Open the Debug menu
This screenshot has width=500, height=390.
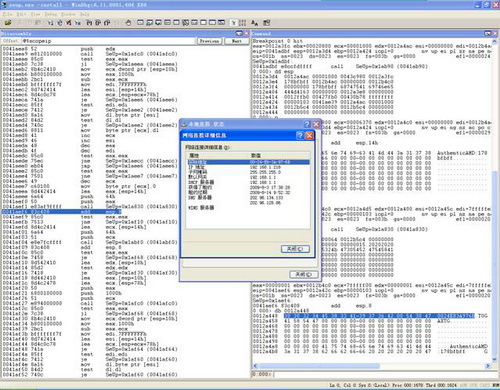click(51, 14)
